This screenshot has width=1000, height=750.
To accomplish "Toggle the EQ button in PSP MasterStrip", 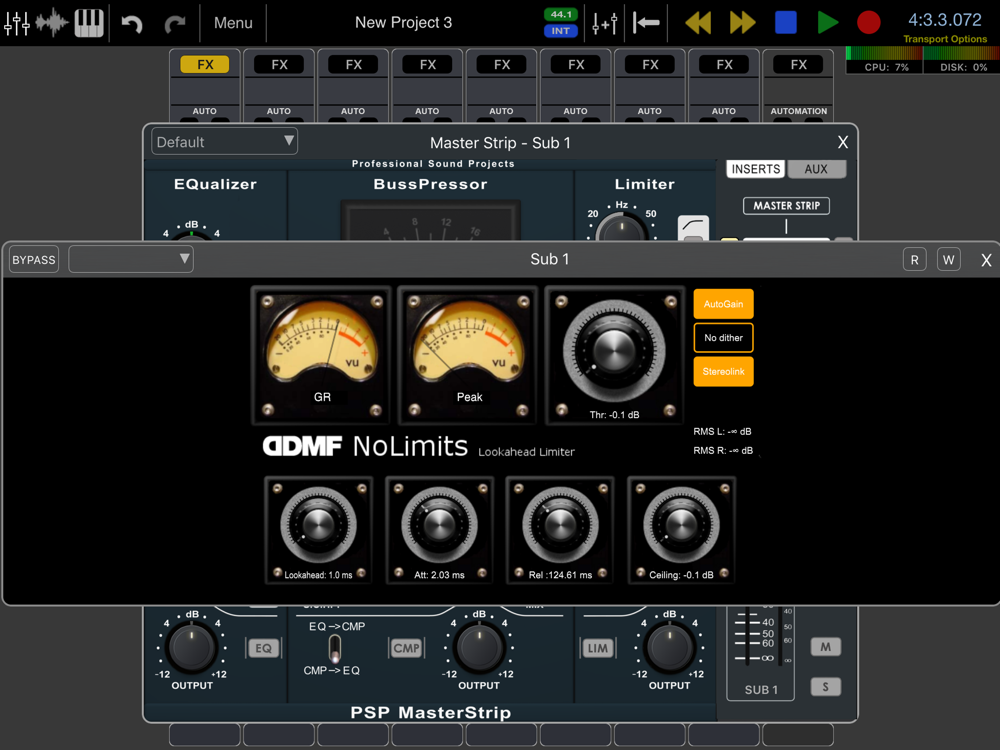I will click(263, 649).
